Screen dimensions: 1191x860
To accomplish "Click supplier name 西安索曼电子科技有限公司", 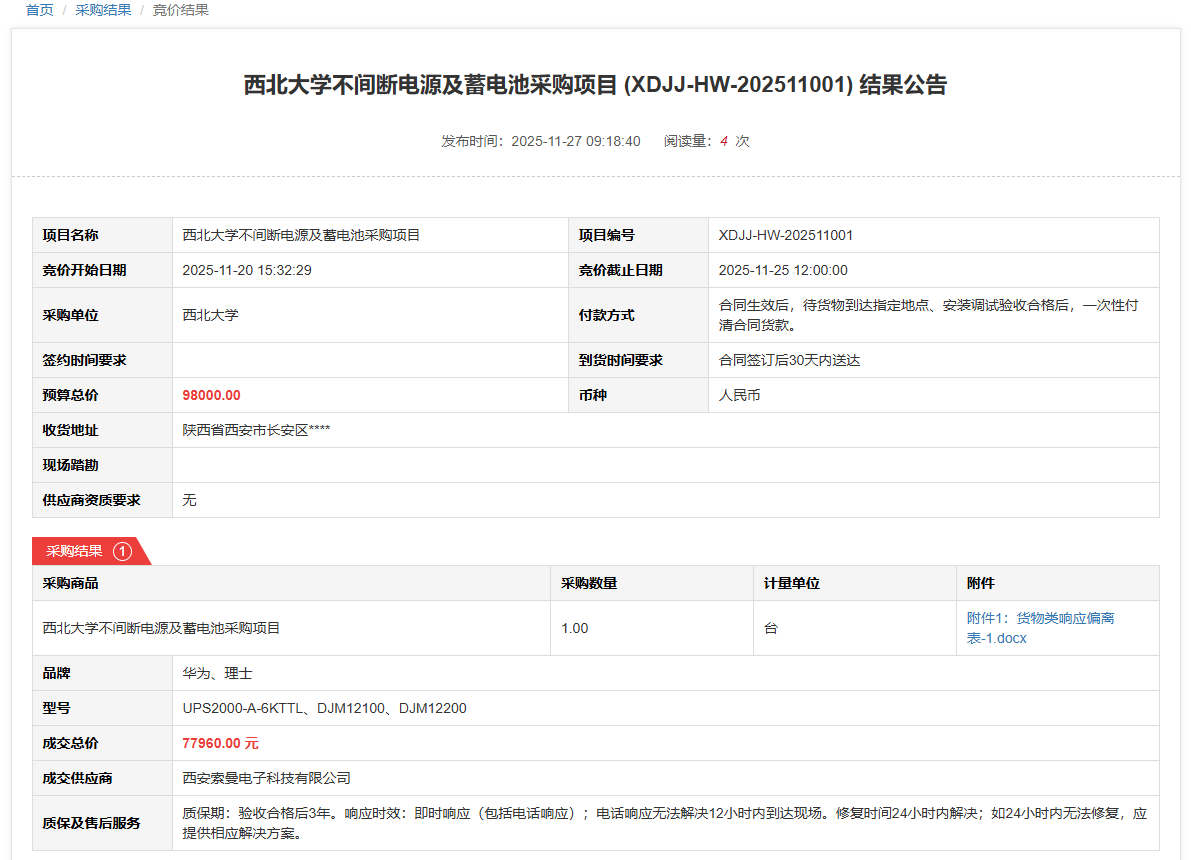I will 266,778.
